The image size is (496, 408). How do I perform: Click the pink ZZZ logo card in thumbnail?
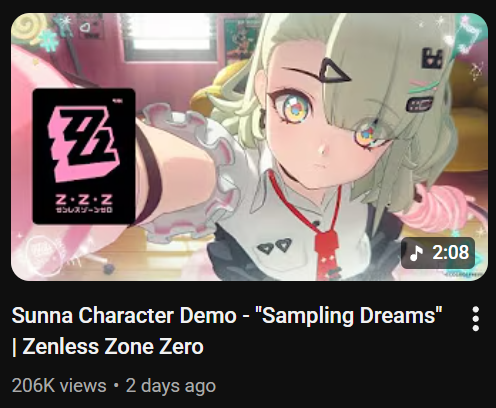[x=84, y=156]
